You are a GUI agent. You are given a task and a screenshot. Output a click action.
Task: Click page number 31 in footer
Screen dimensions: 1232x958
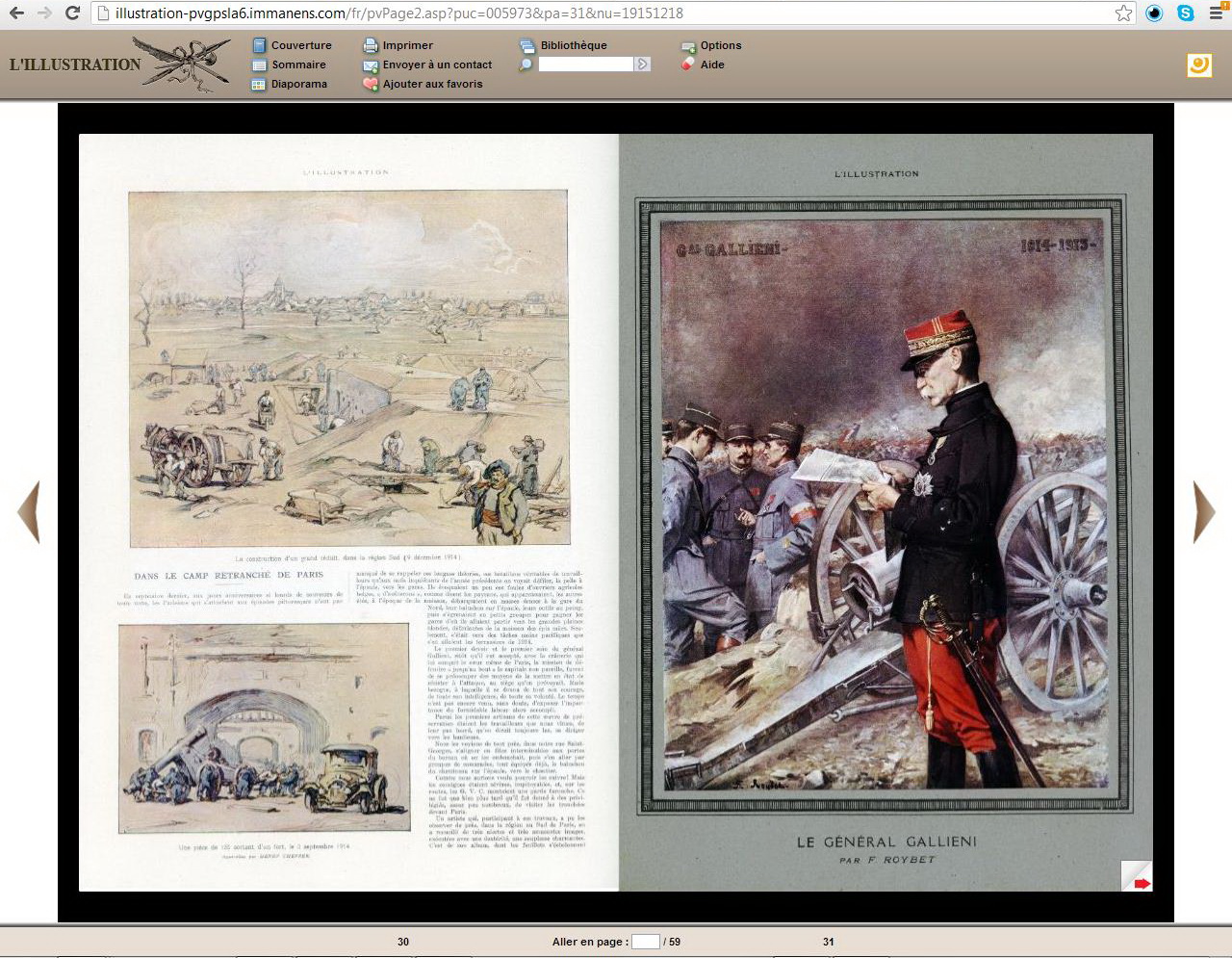click(x=829, y=942)
